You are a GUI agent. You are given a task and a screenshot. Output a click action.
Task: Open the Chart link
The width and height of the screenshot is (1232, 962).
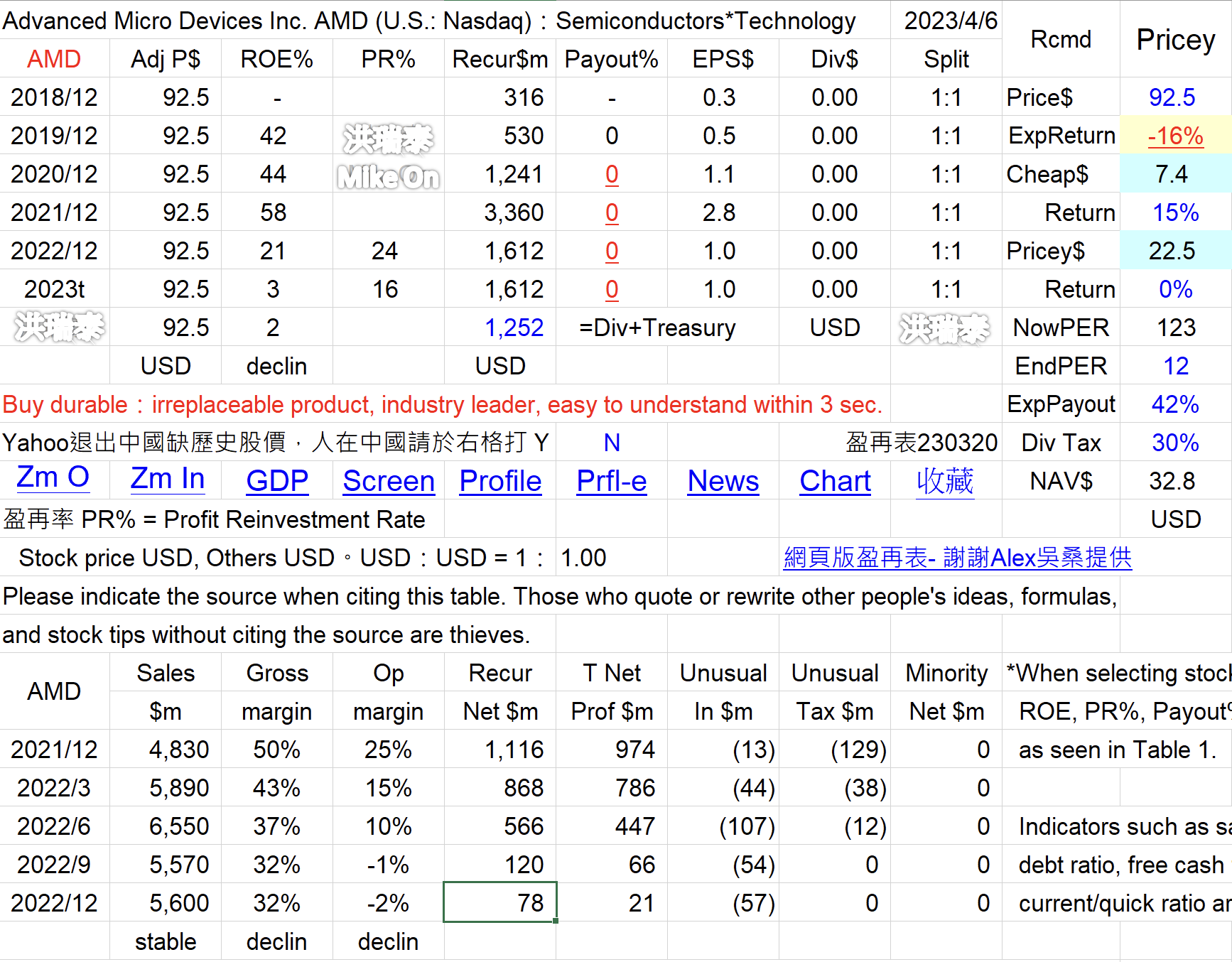pos(835,482)
